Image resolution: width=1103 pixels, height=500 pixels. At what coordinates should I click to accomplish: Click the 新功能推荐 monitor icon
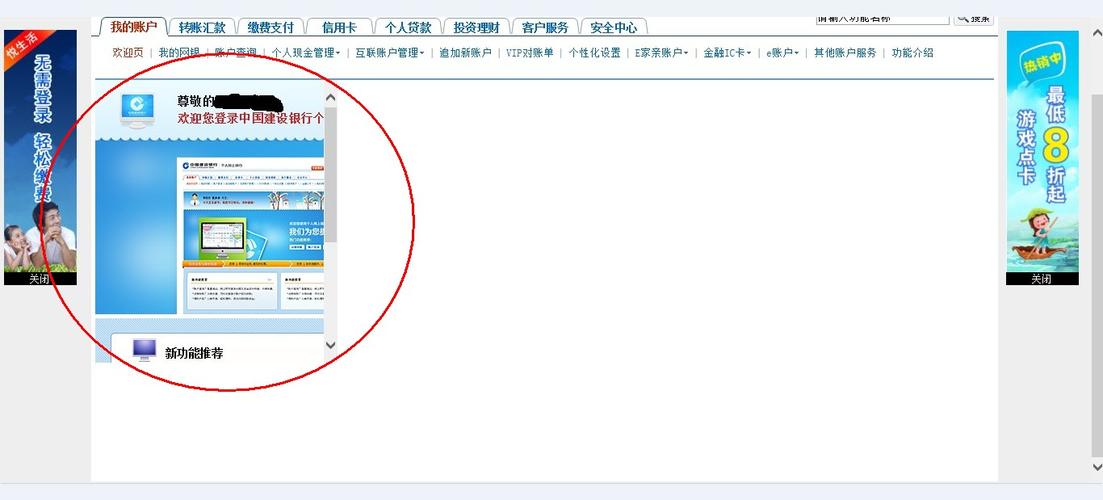[144, 350]
